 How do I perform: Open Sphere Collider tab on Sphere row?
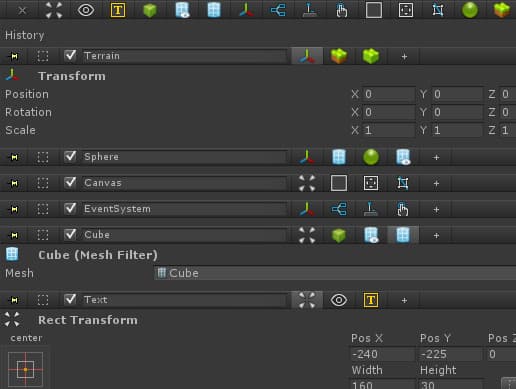[x=371, y=157]
